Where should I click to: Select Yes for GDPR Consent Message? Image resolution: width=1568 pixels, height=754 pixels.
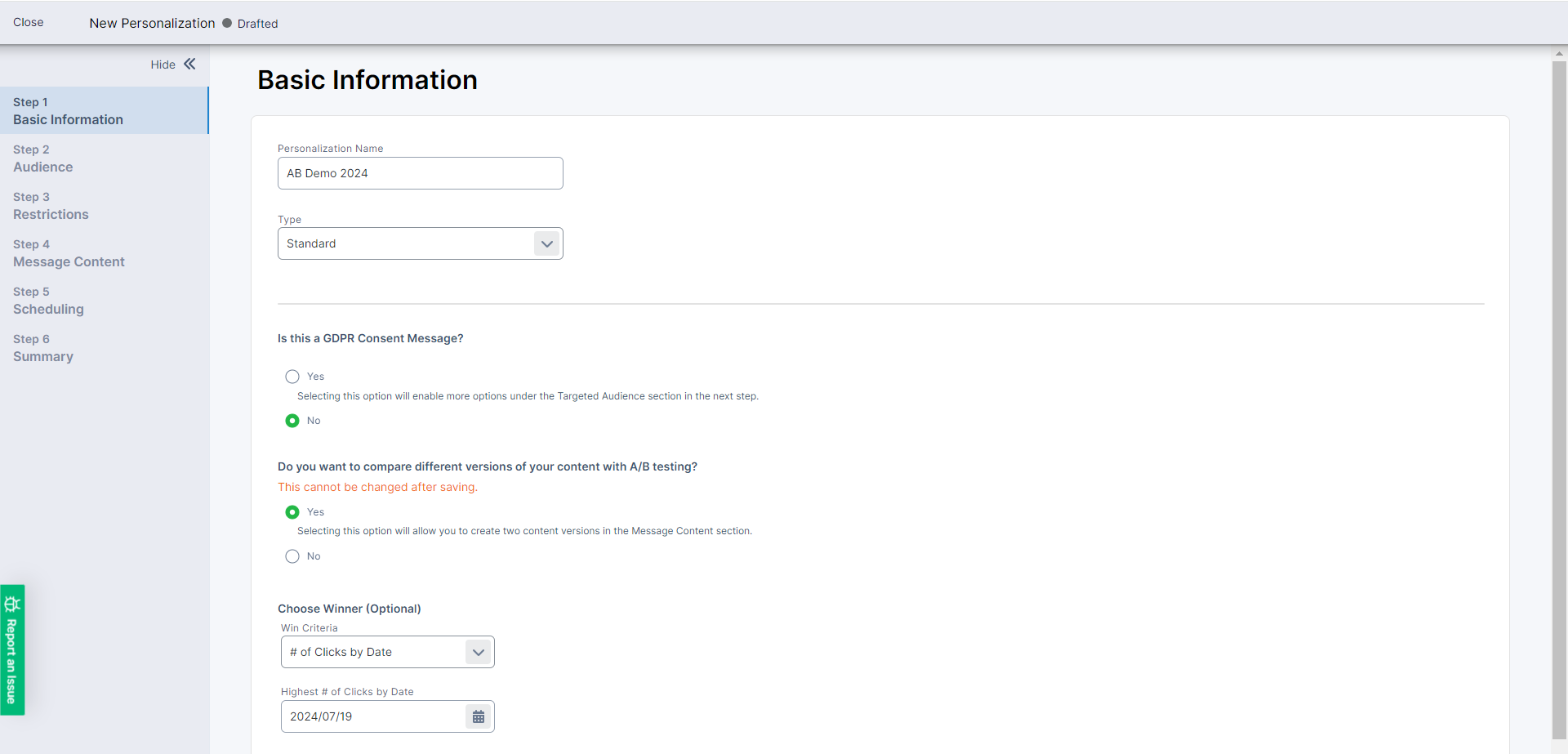coord(292,377)
